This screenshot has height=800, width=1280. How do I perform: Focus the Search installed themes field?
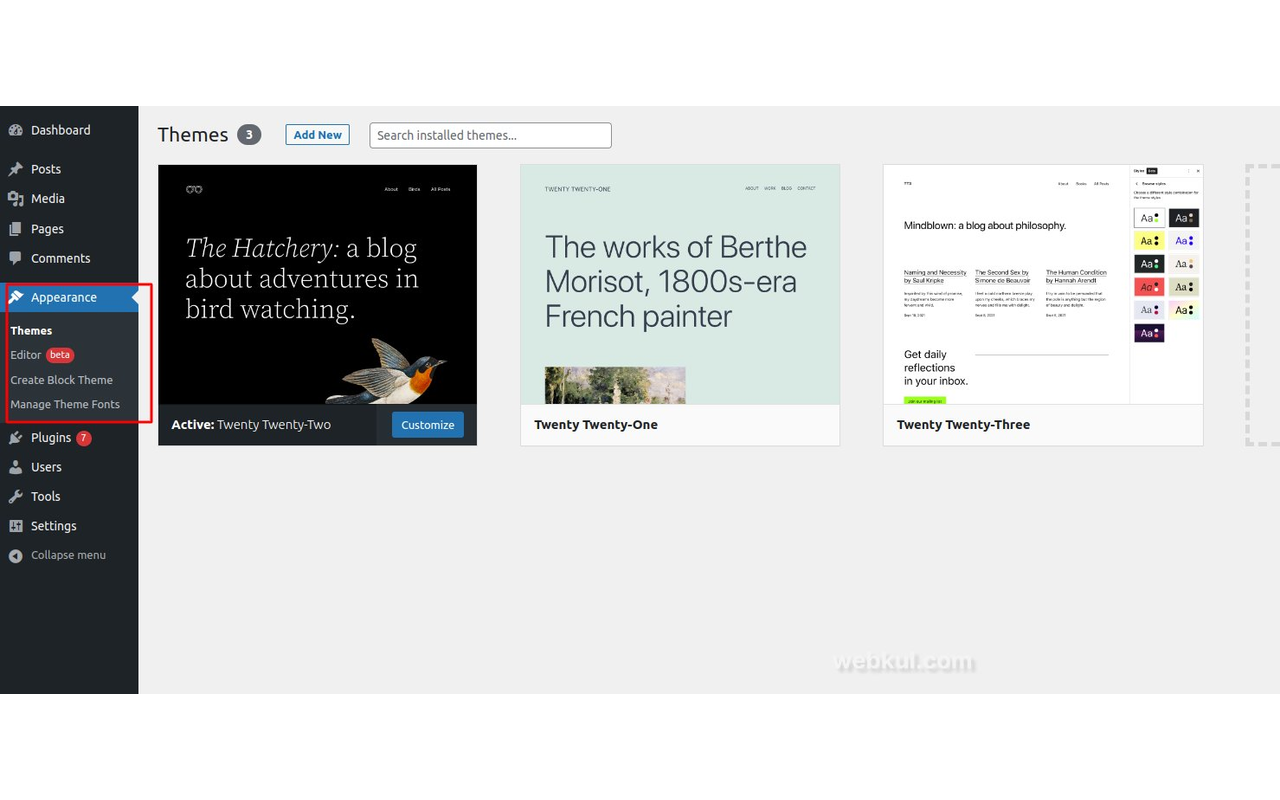pyautogui.click(x=490, y=135)
